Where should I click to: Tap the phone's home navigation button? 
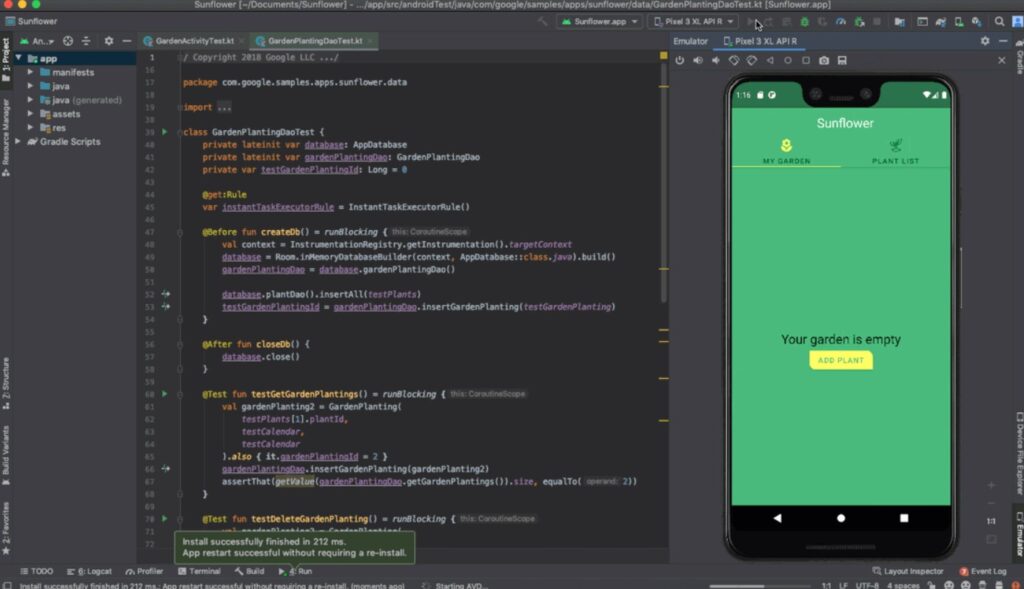pos(840,518)
